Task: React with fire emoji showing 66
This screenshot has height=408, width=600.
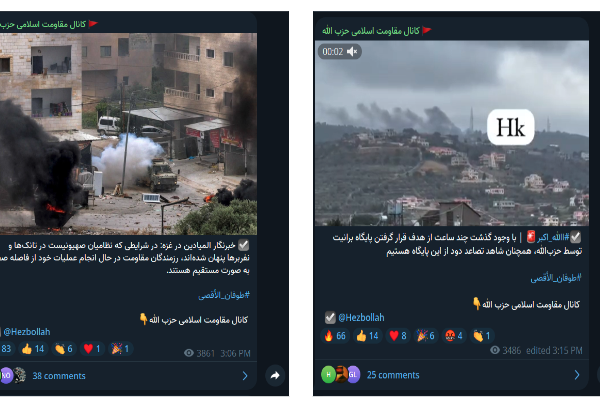Action: click(x=335, y=336)
